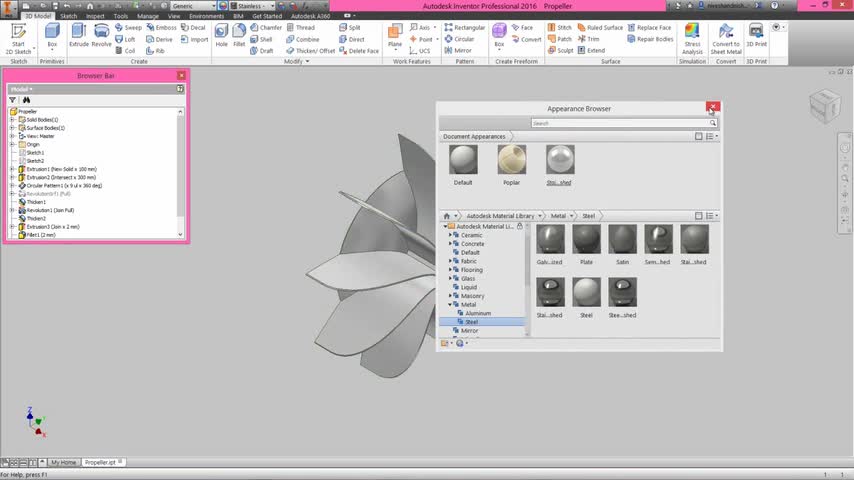Image resolution: width=854 pixels, height=480 pixels.
Task: Open the Modify panel dropdown
Action: [297, 62]
